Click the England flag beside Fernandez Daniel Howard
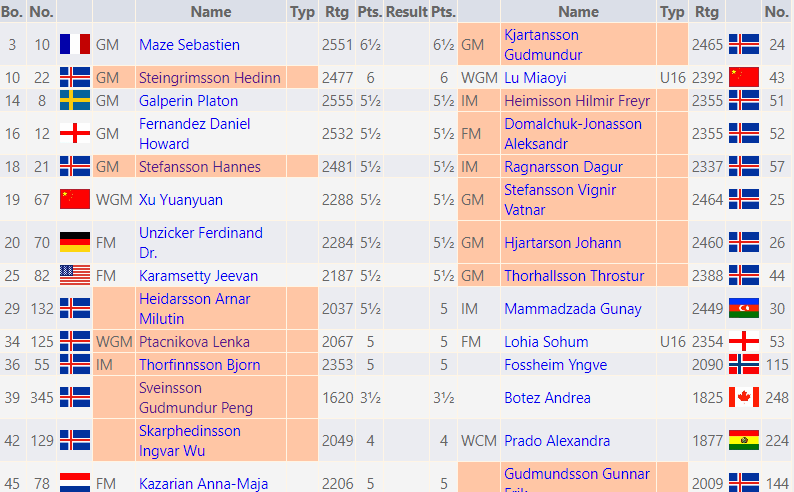Screen dimensions: 794x492 75,134
